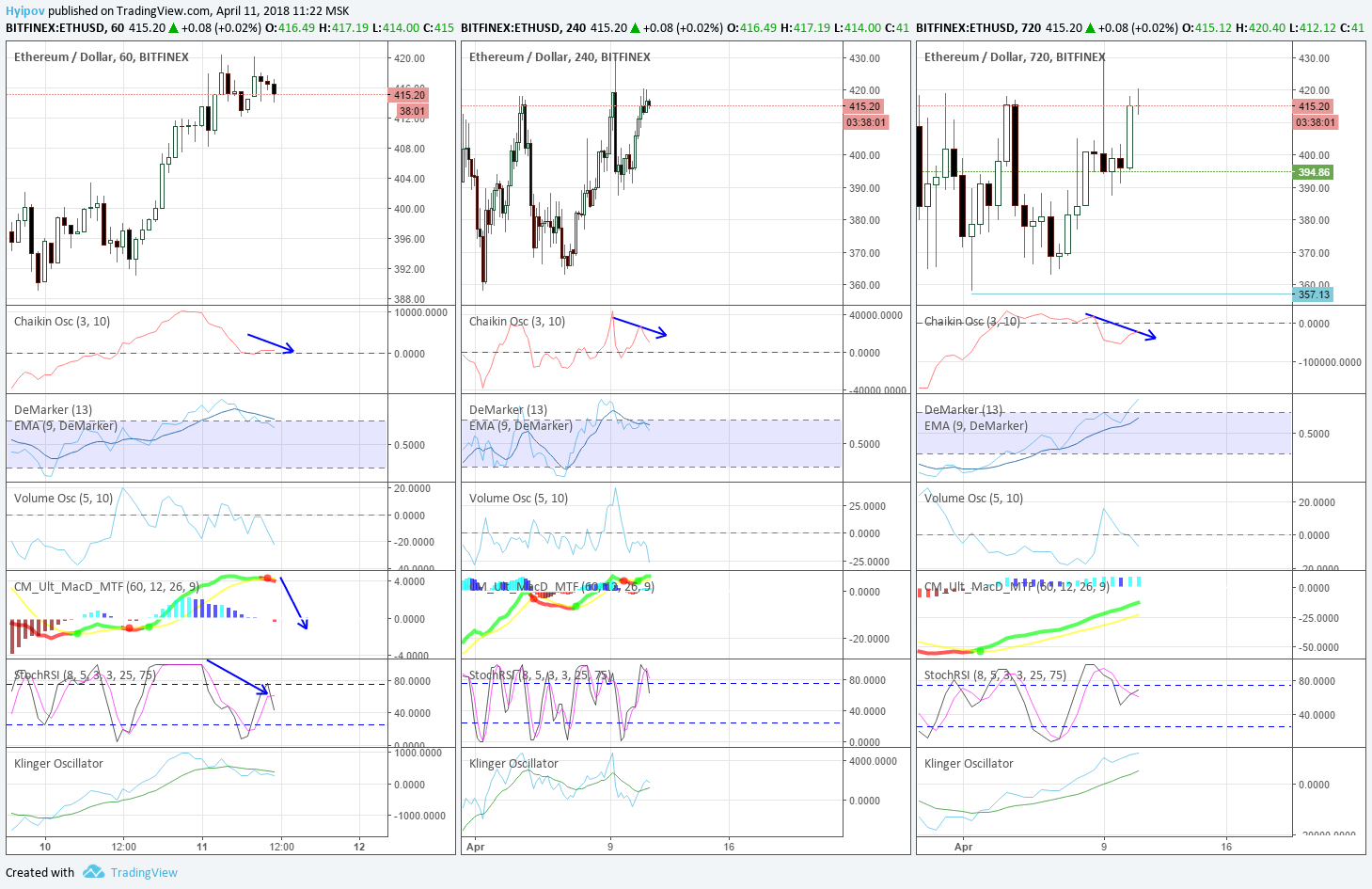Select the BITFINEX:ETHUSD, 720 header symbol text

[978, 27]
